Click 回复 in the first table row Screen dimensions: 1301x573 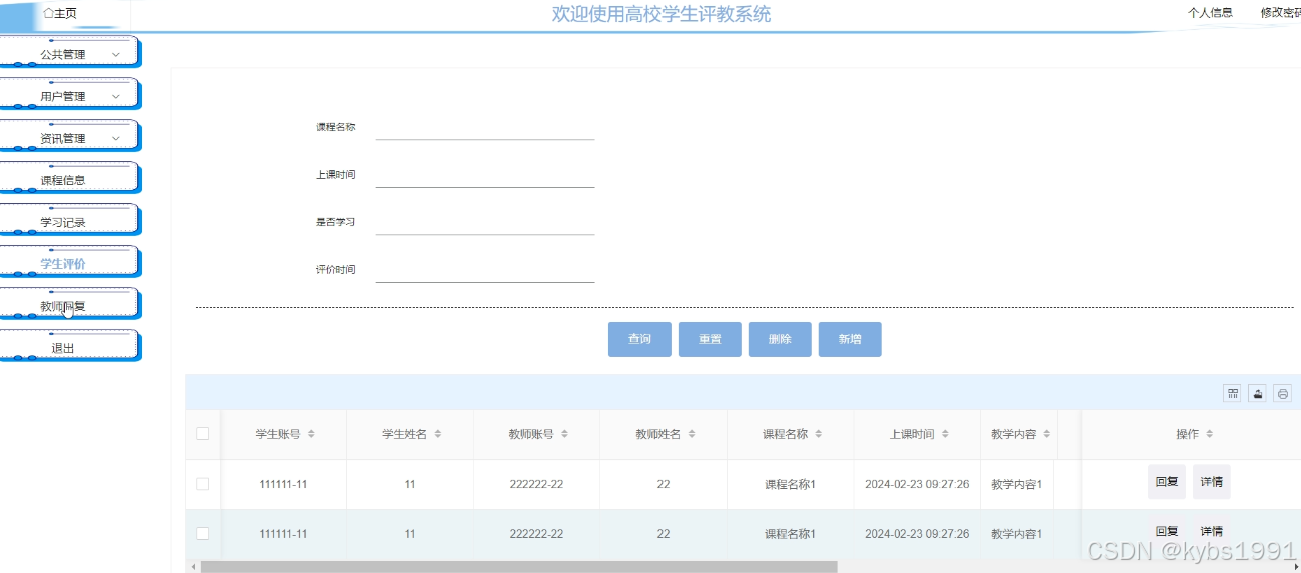(1167, 482)
